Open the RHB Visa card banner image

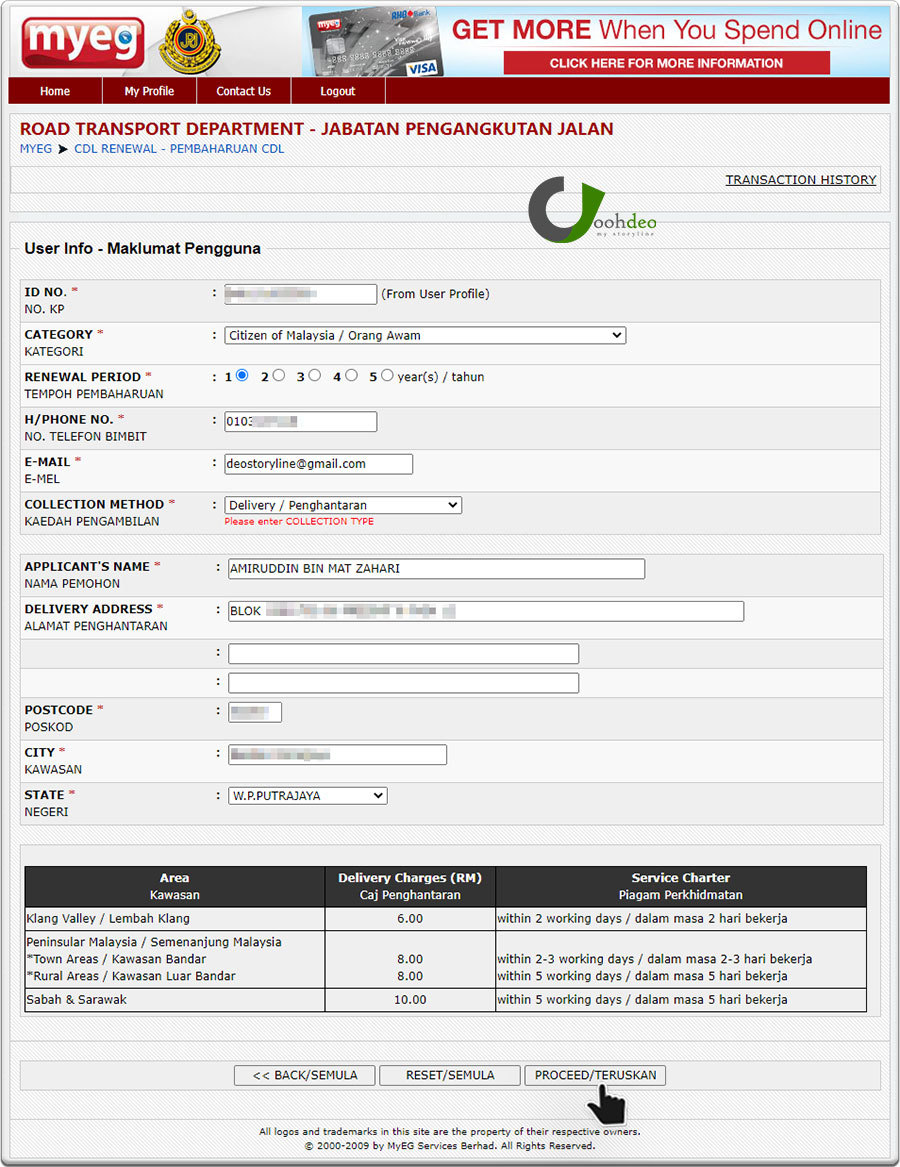(x=375, y=42)
